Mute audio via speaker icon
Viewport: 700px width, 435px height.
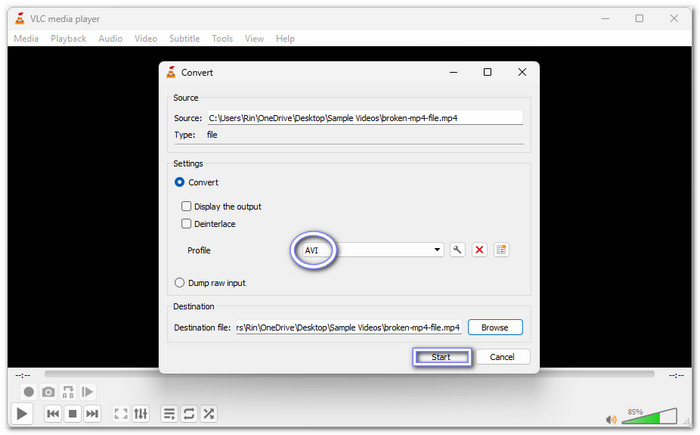[x=611, y=419]
